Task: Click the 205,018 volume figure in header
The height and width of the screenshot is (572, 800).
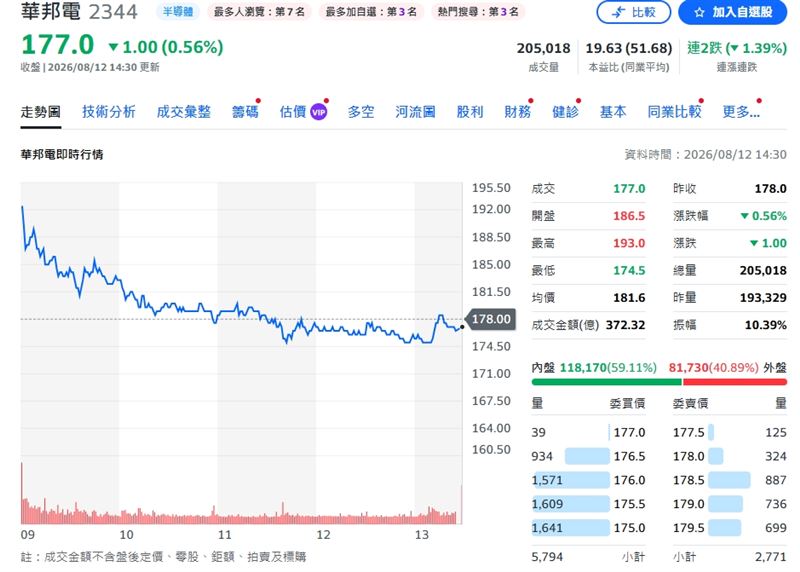Action: [543, 48]
